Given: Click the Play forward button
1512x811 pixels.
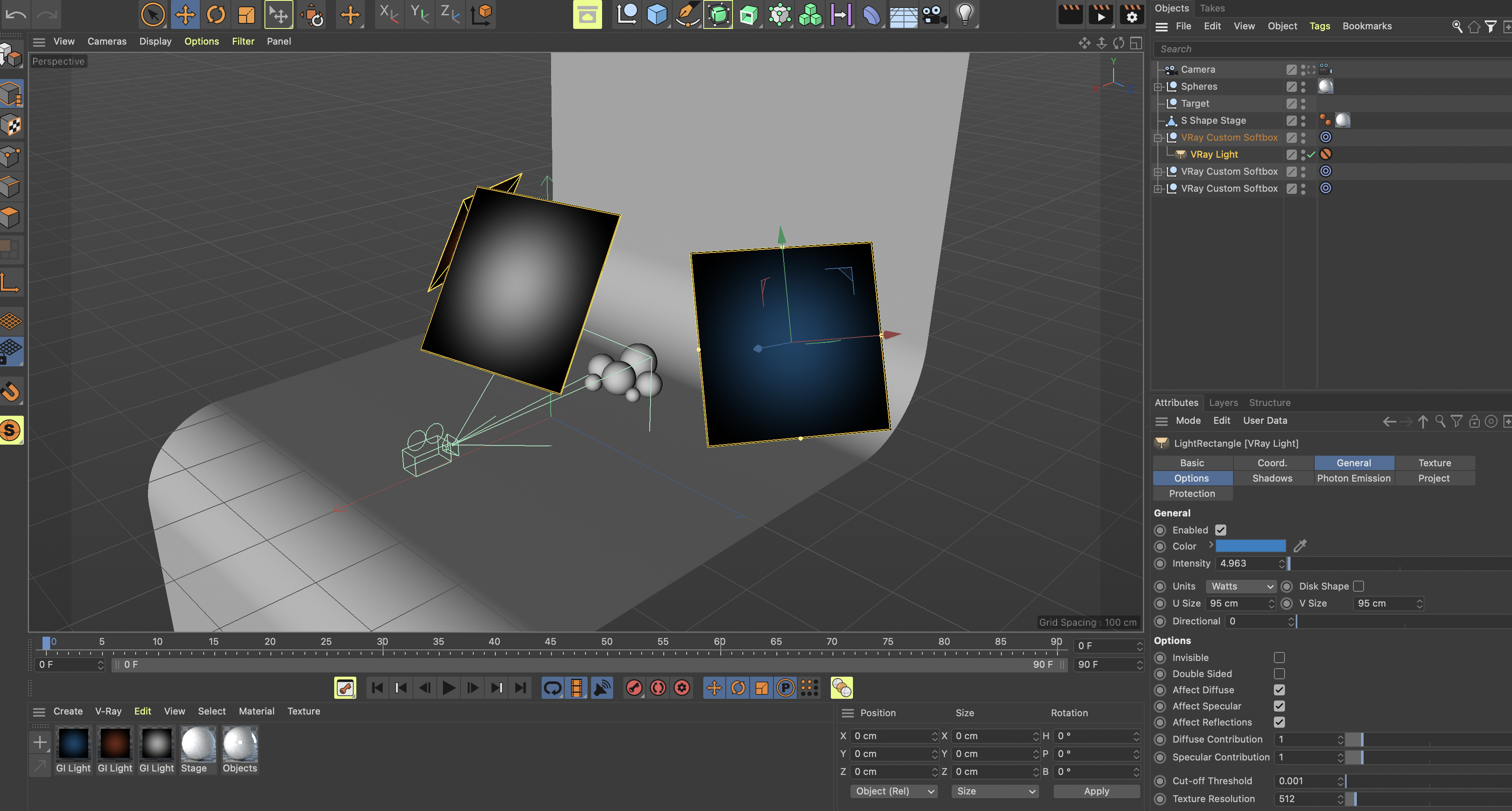Looking at the screenshot, I should pyautogui.click(x=449, y=688).
